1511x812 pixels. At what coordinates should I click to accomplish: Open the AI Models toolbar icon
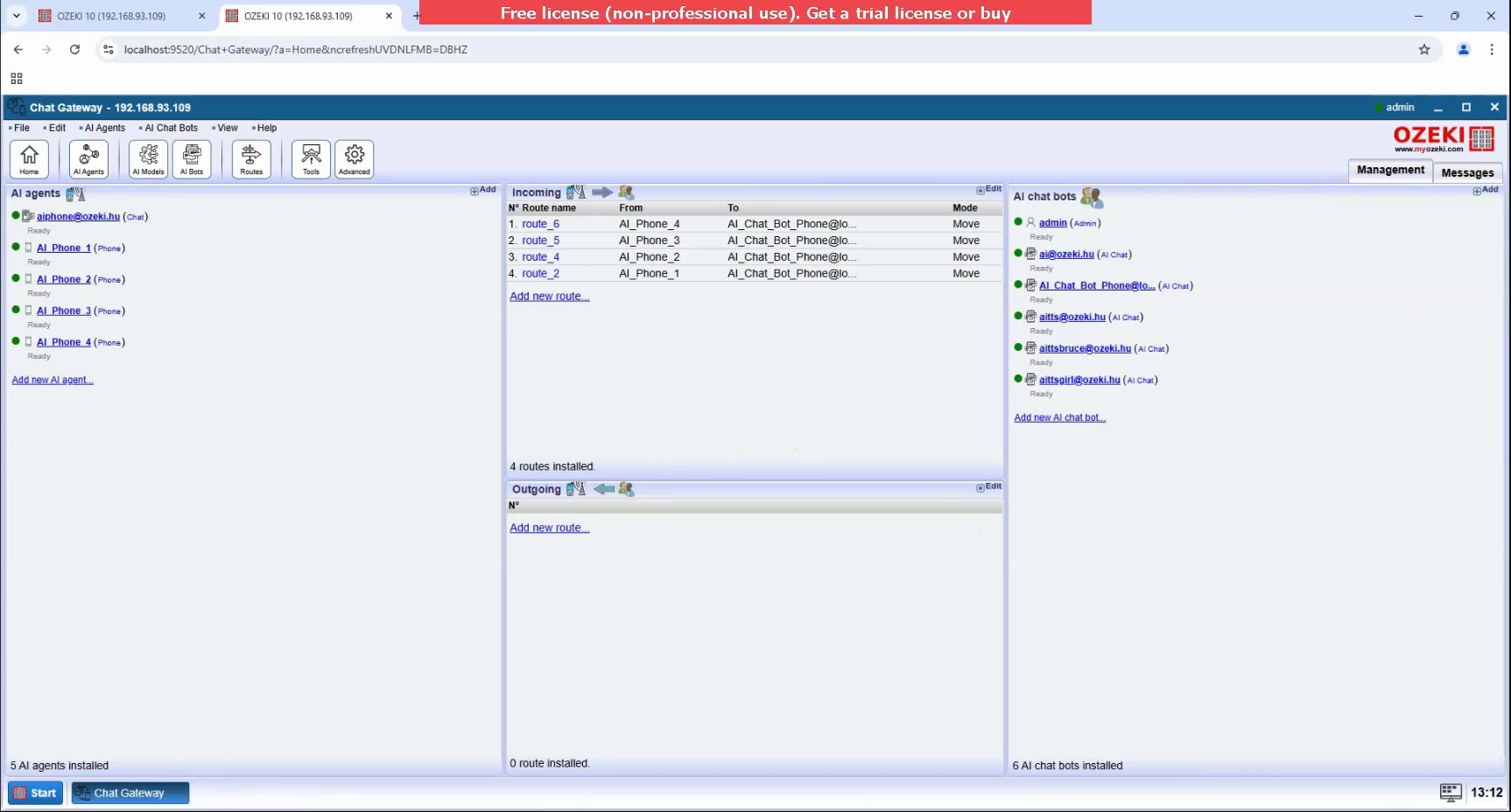pos(148,159)
